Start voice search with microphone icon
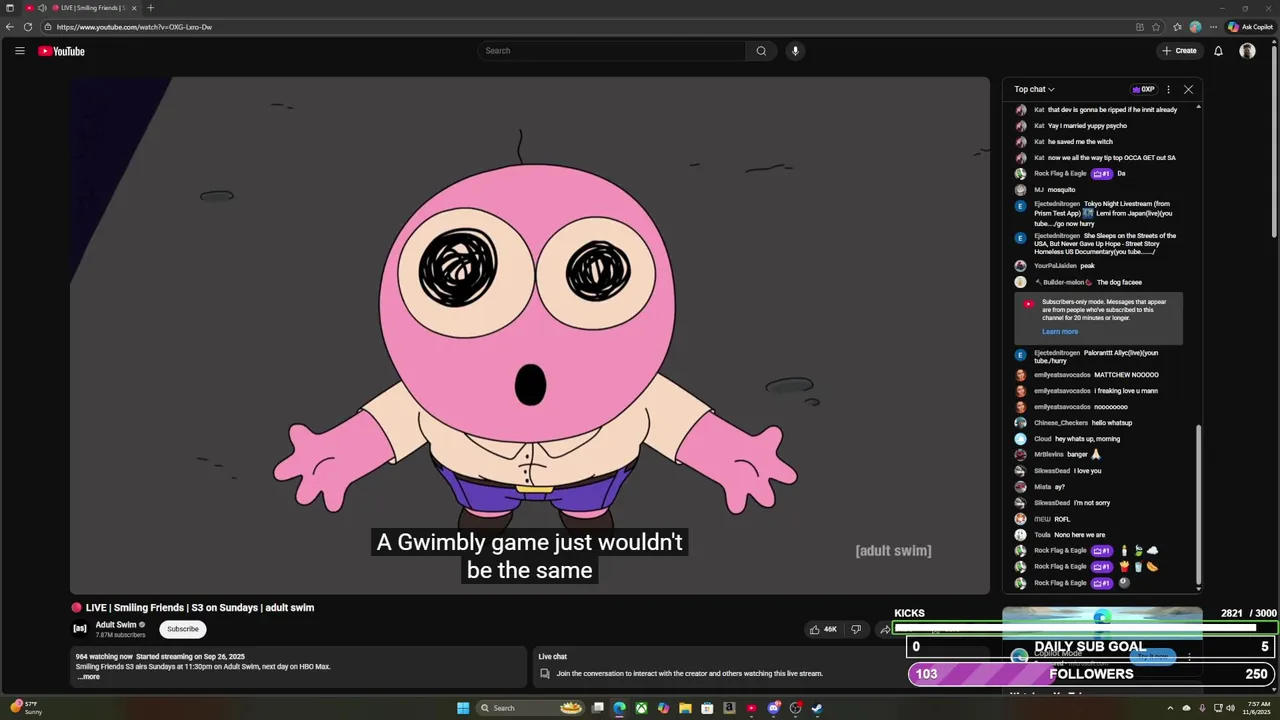The image size is (1280, 720). click(x=795, y=51)
